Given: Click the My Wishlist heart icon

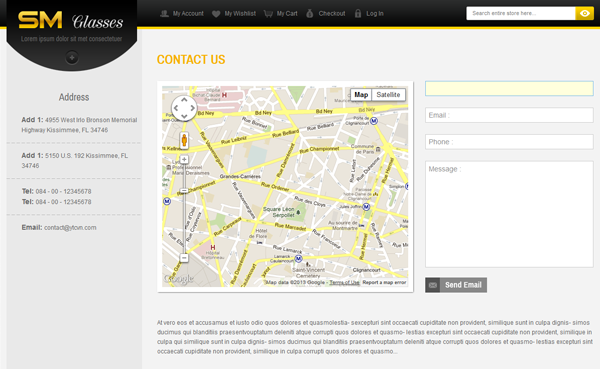Looking at the screenshot, I should pos(216,14).
